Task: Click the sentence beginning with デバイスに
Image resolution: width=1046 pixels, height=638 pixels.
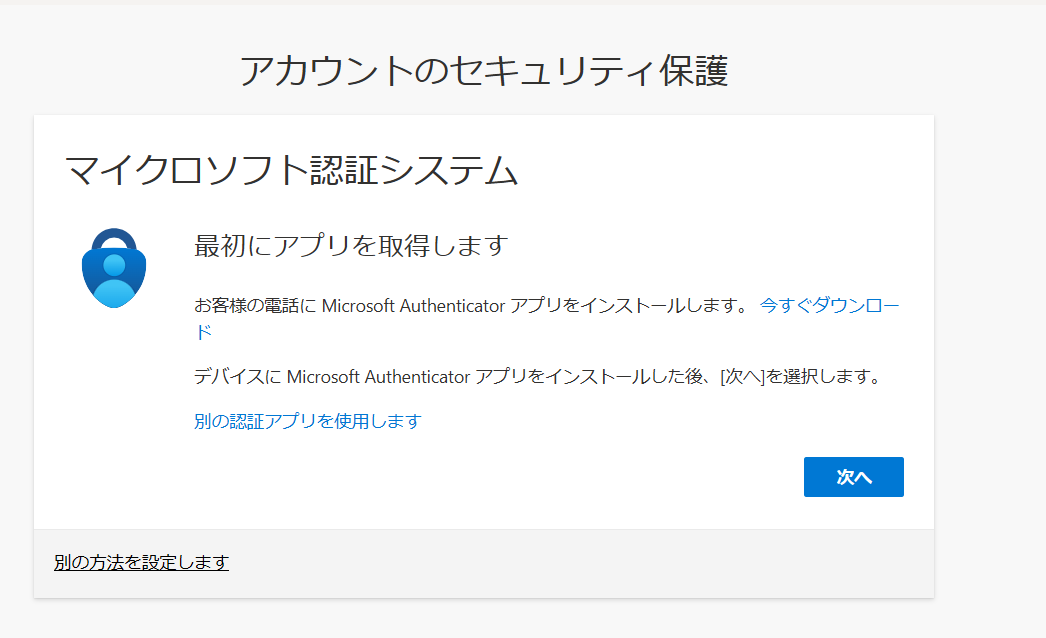Action: (536, 377)
